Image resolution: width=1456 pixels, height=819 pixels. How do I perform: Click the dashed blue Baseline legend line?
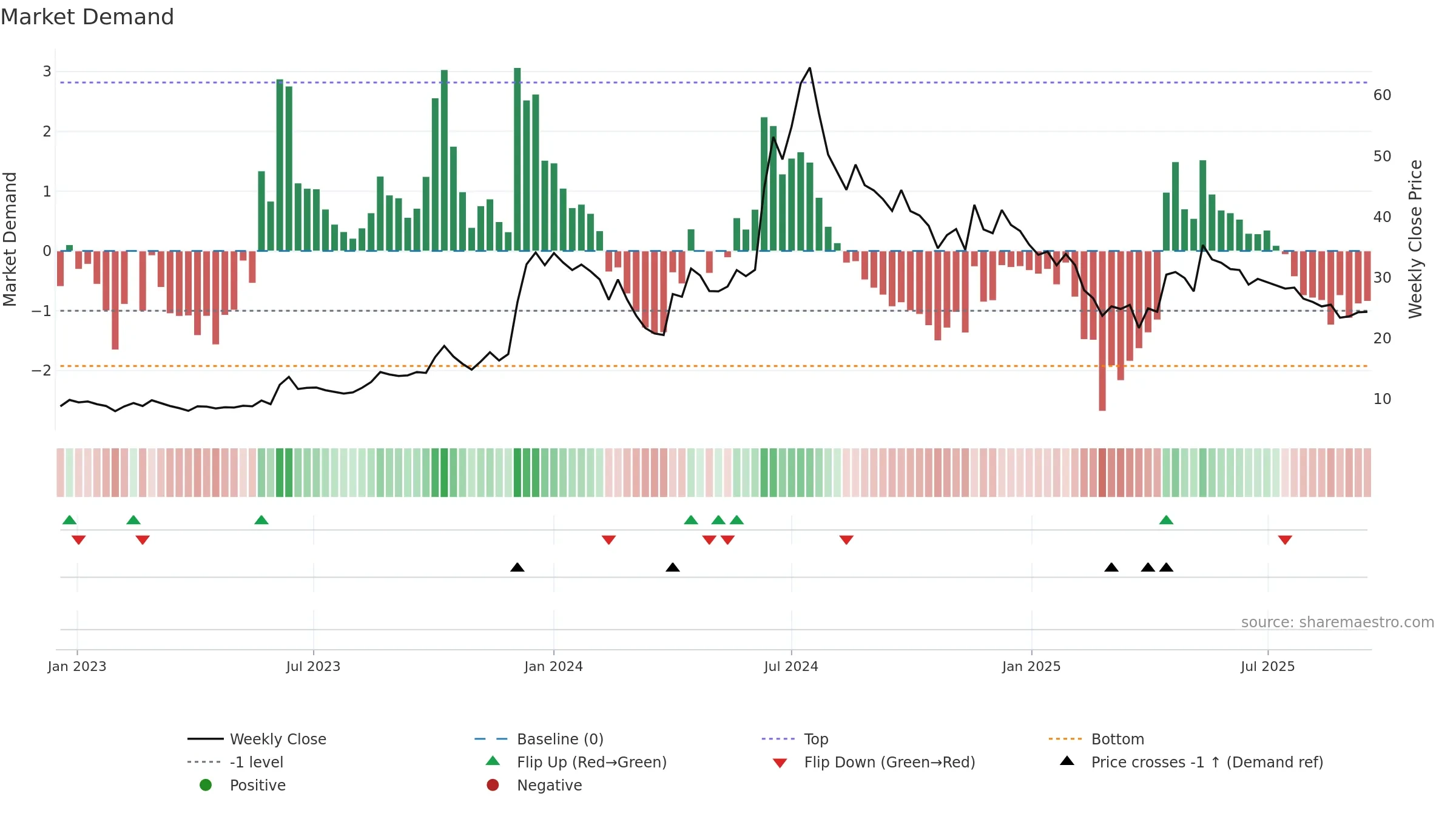491,739
